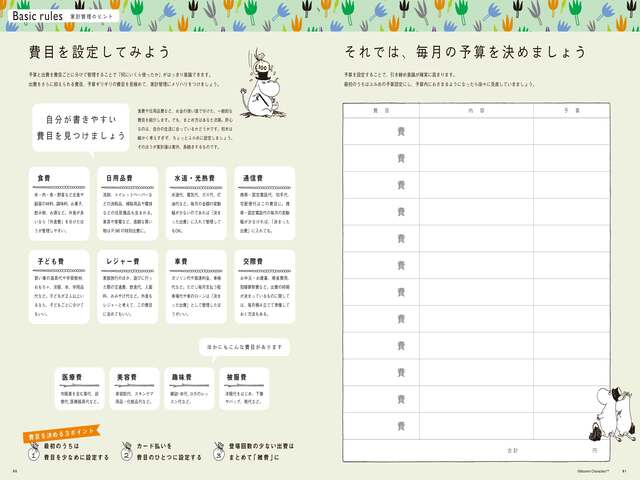This screenshot has width=640, height=480.
Task: Click the numbered circle 1 pencil icon
Action: coord(34,452)
